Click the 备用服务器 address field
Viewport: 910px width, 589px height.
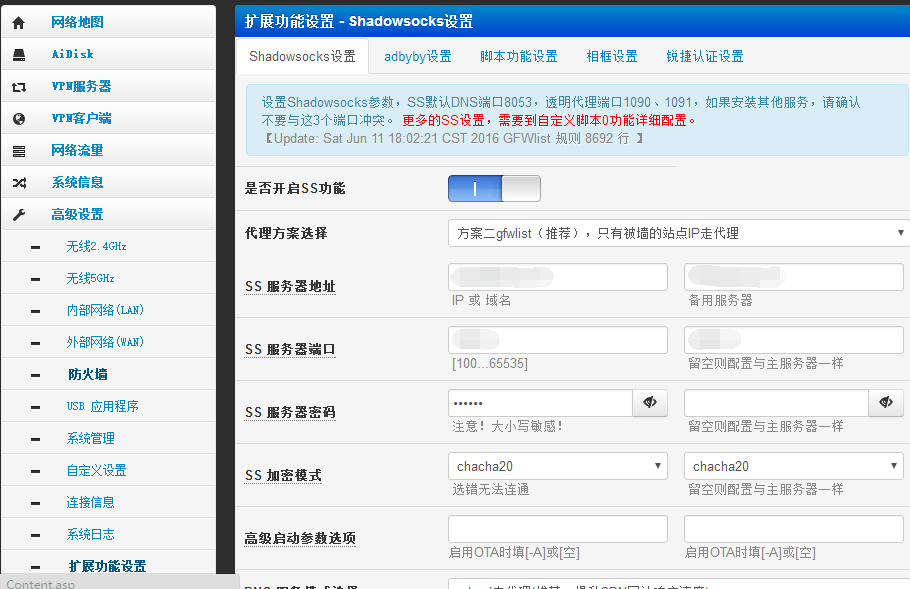coord(793,277)
